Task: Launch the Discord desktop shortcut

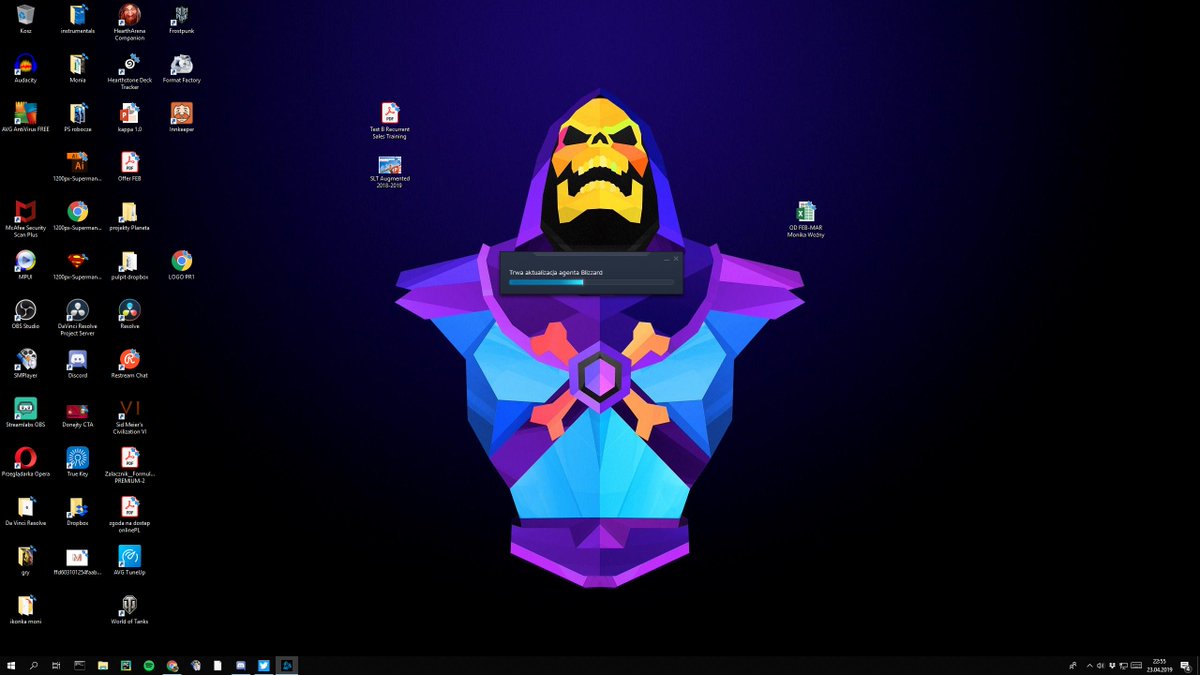Action: [x=77, y=362]
